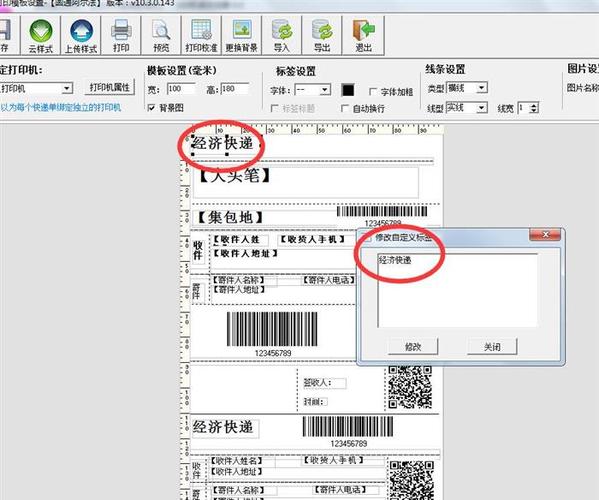Click the blue link about binding independent printers
The image size is (599, 500).
pyautogui.click(x=60, y=107)
